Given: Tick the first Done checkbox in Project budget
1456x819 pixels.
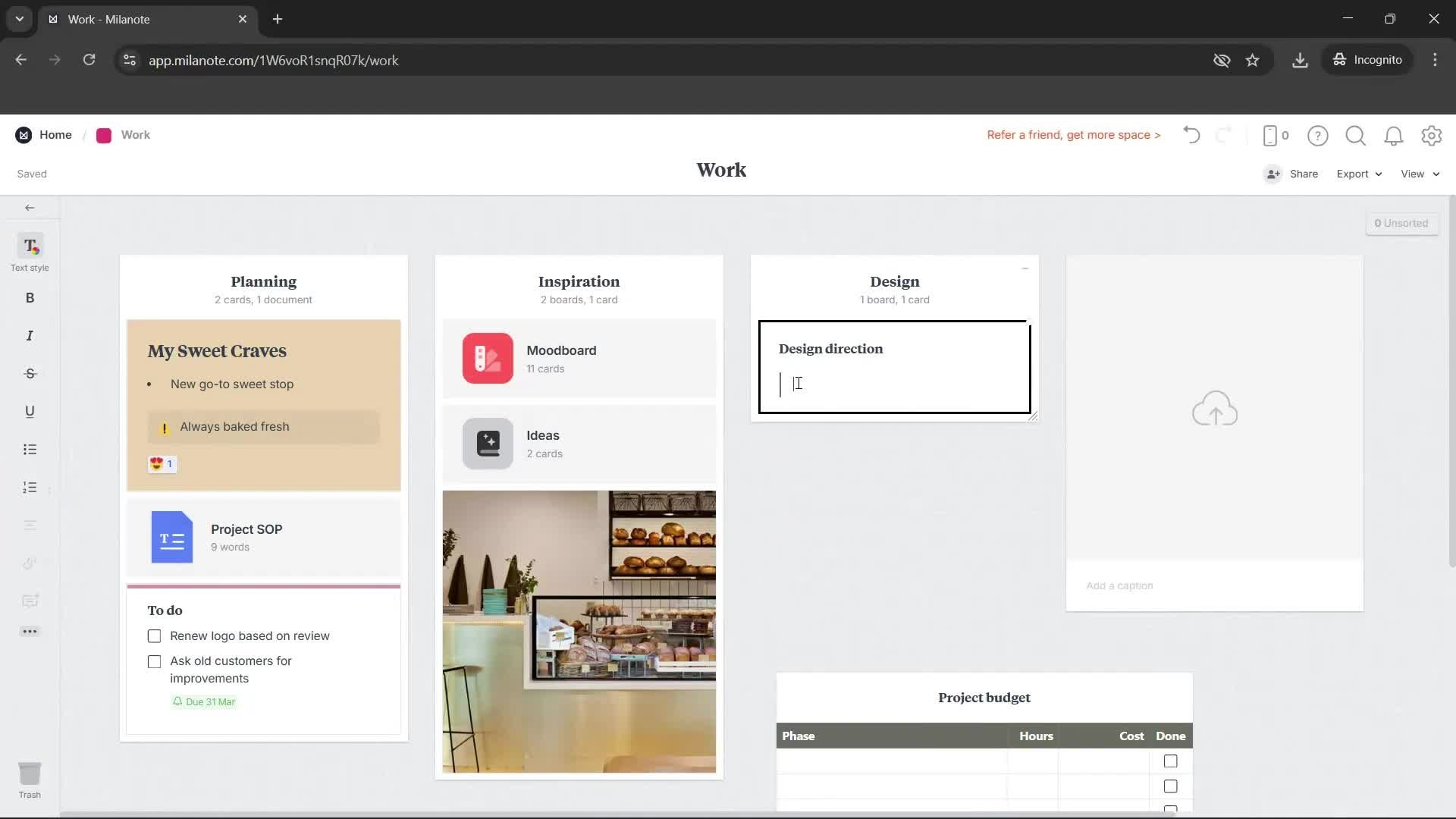Looking at the screenshot, I should coord(1170,761).
